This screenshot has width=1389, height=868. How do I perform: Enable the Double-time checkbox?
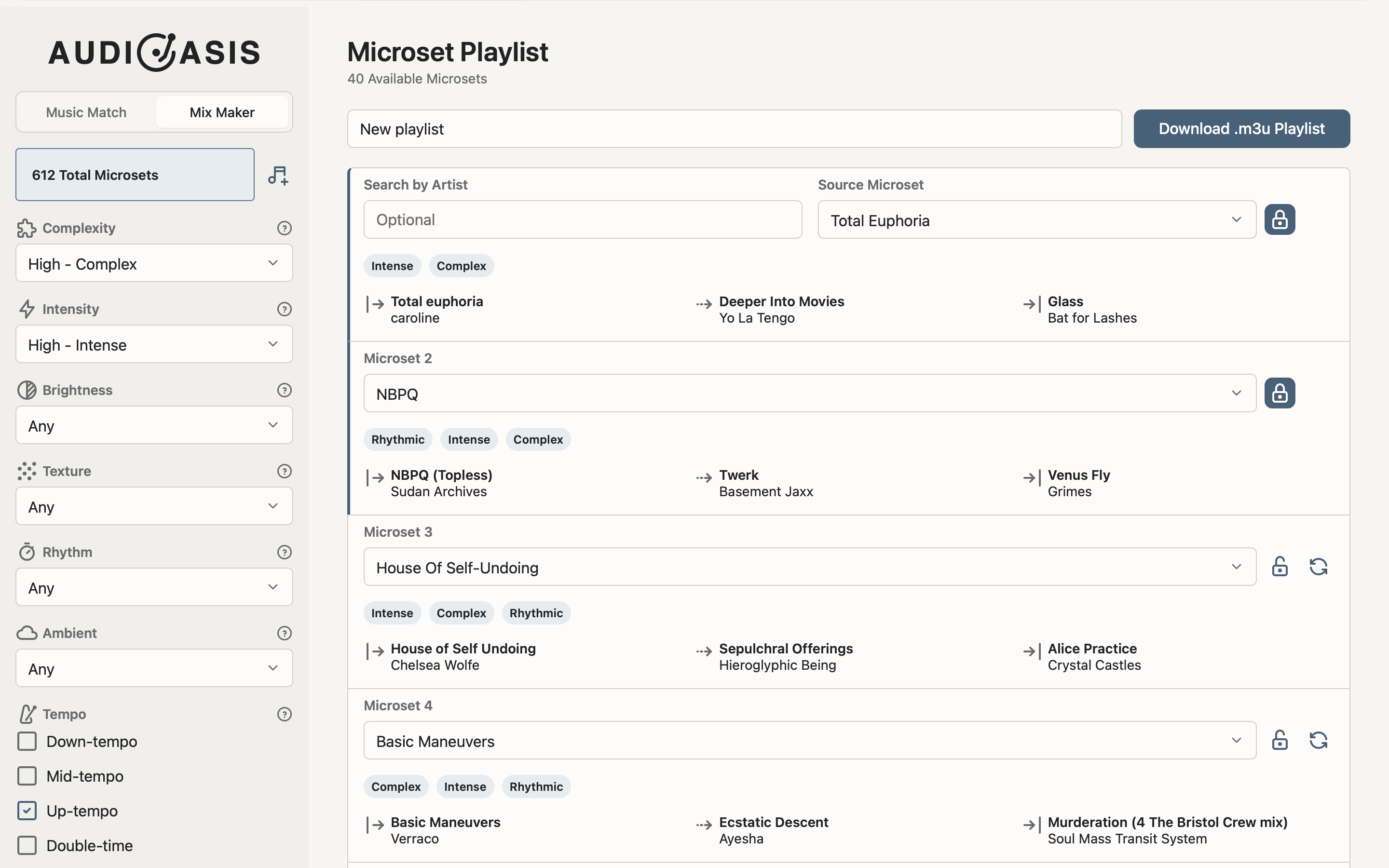coord(27,845)
